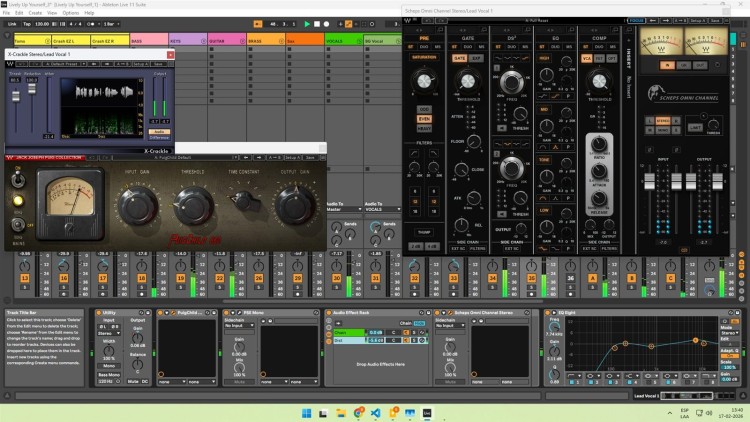This screenshot has height=422, width=750.
Task: Arm recording with the Record button
Action: [x=326, y=24]
